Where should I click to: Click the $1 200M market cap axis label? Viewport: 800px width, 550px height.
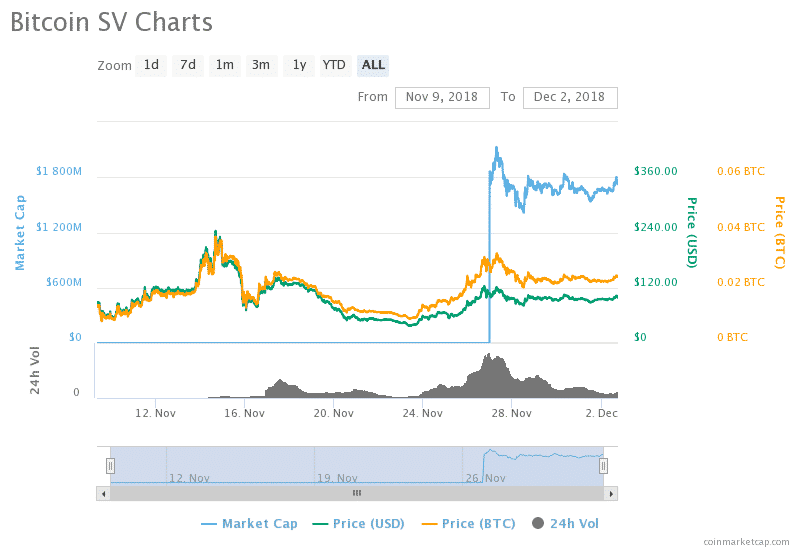coord(59,227)
